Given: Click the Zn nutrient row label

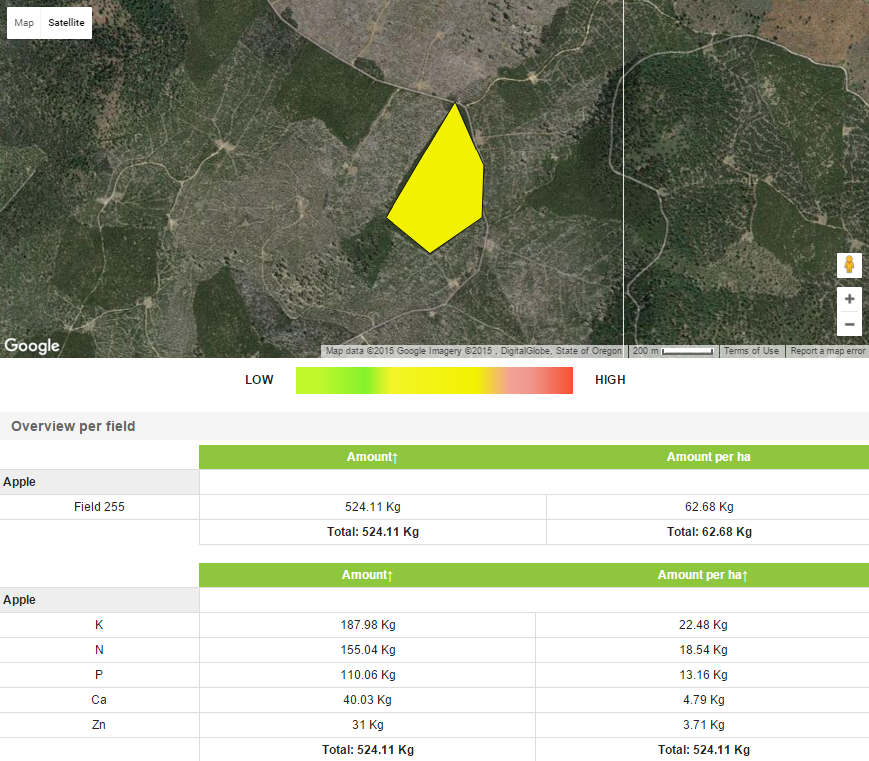Looking at the screenshot, I should click(99, 725).
